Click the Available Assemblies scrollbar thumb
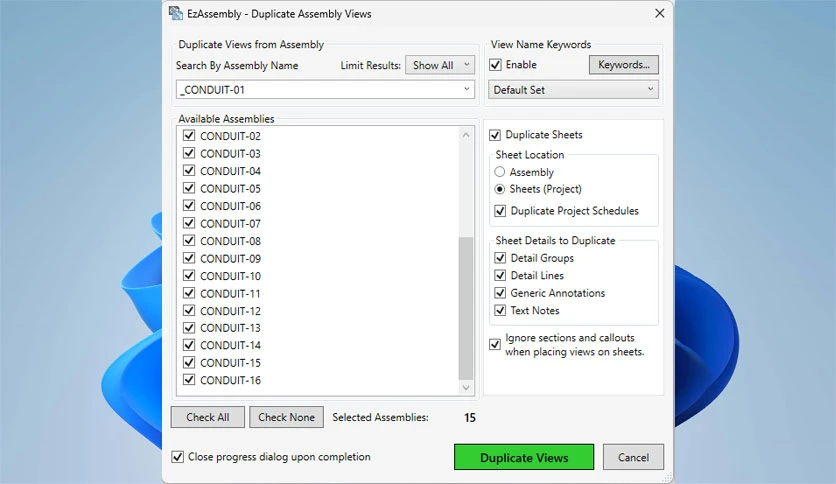 pos(466,308)
